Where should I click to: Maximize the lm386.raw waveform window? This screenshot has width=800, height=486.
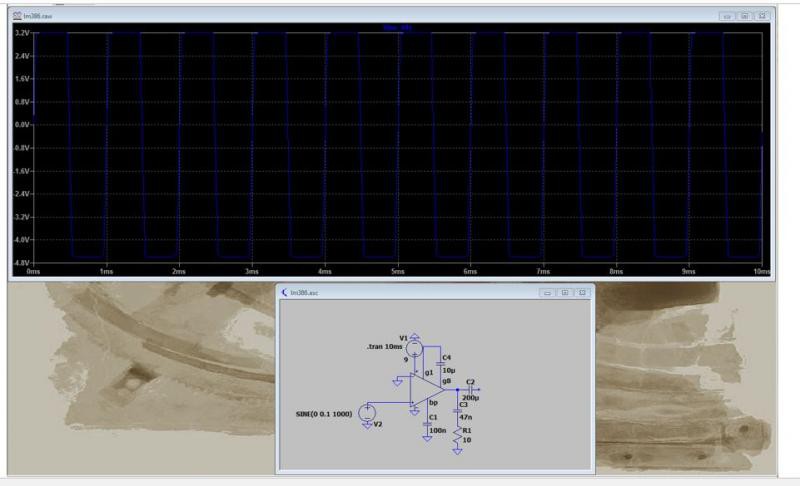click(746, 16)
